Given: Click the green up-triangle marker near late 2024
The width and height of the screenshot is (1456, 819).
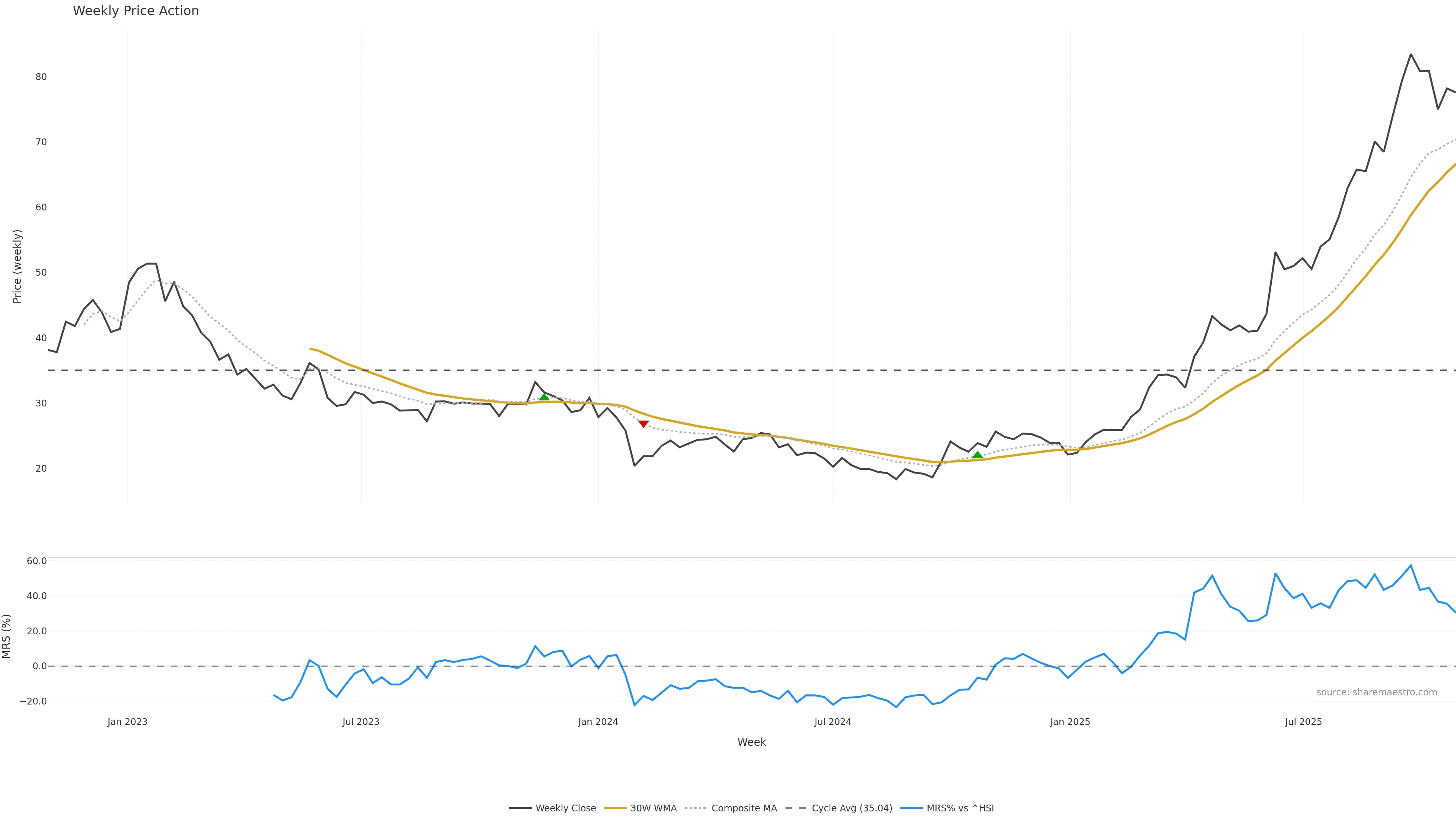Looking at the screenshot, I should coord(977,455).
